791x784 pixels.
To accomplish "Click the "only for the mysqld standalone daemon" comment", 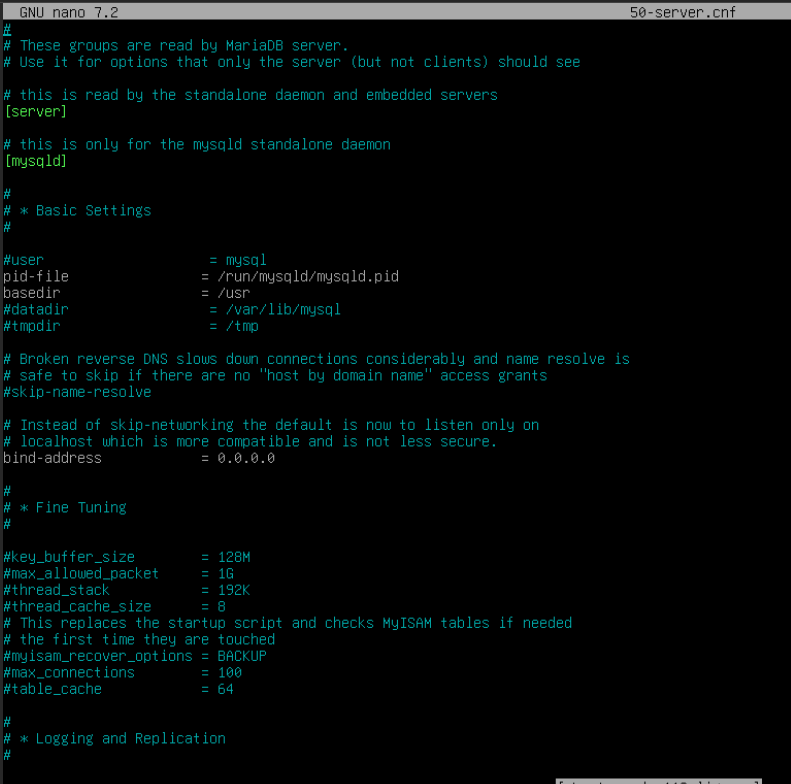I will click(197, 144).
